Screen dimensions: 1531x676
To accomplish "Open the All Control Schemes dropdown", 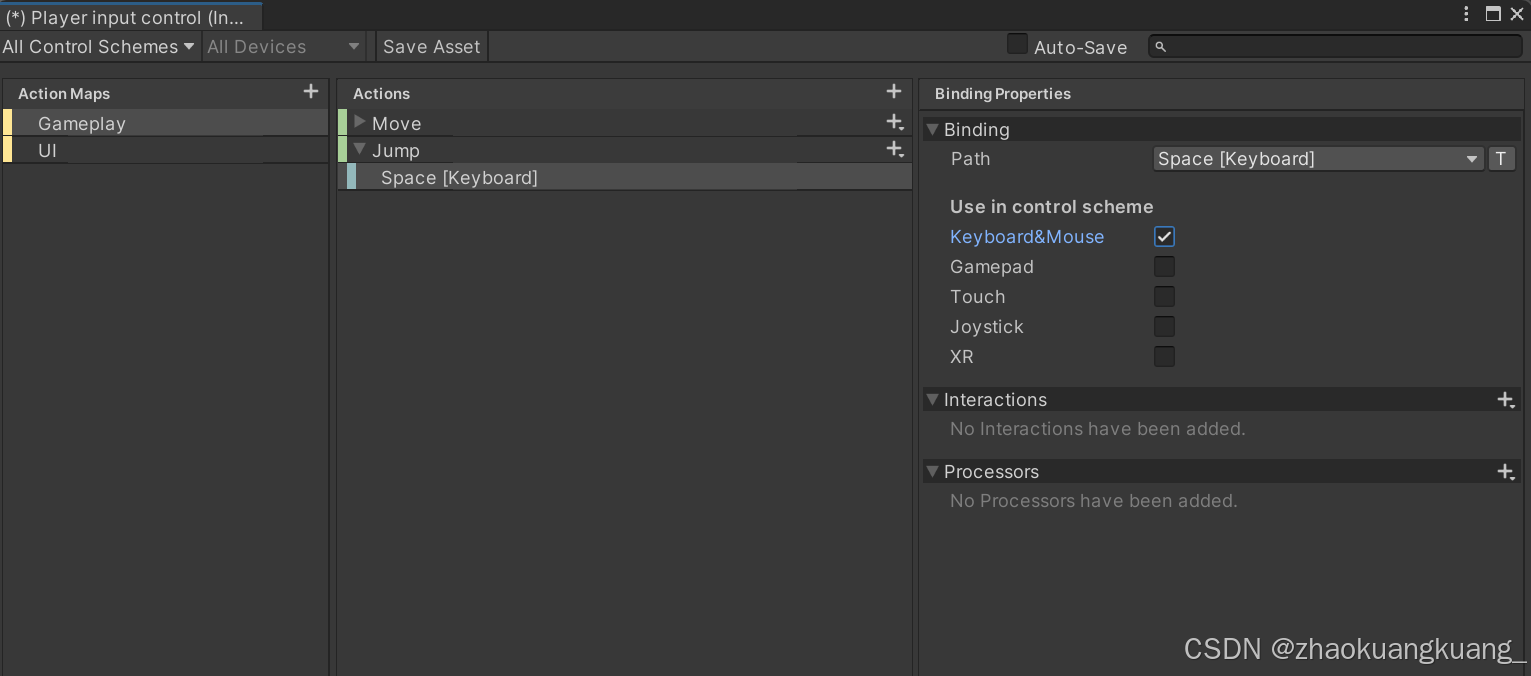I will pos(99,47).
